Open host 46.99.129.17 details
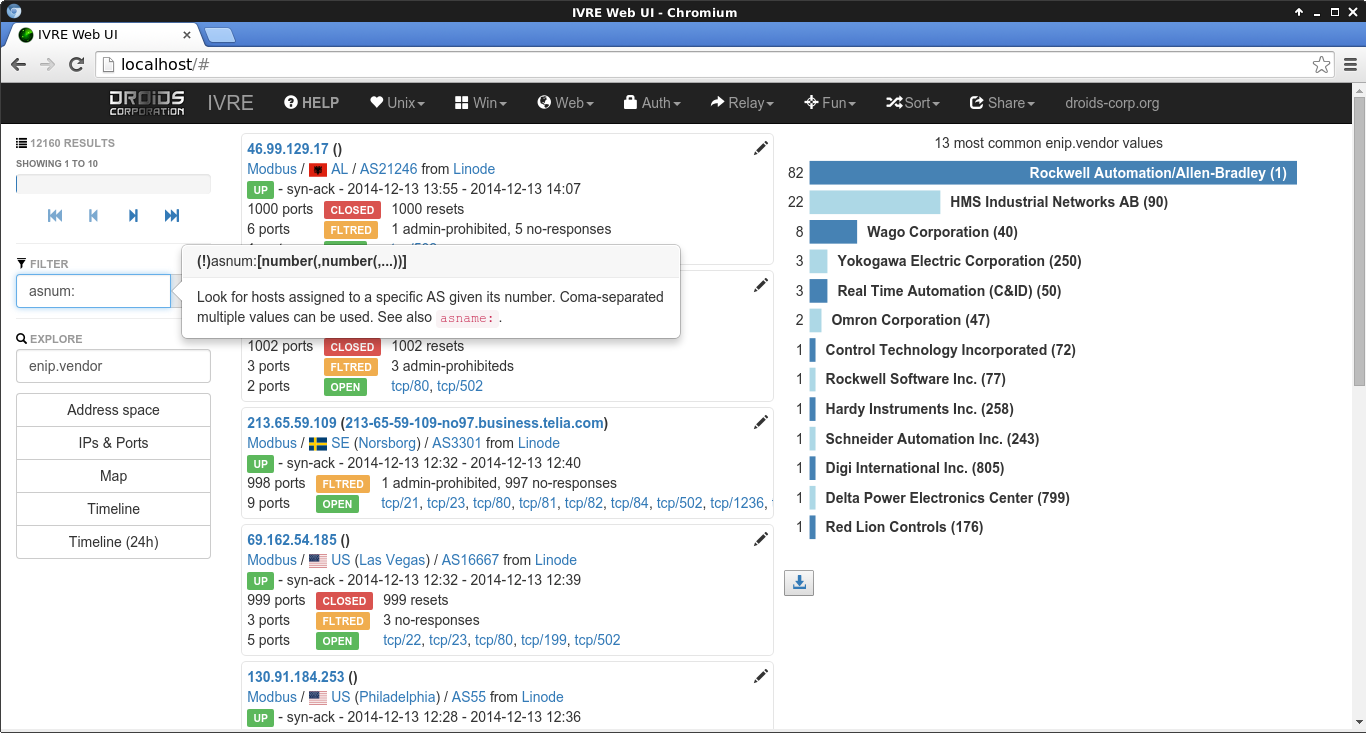The image size is (1366, 733). pos(288,149)
